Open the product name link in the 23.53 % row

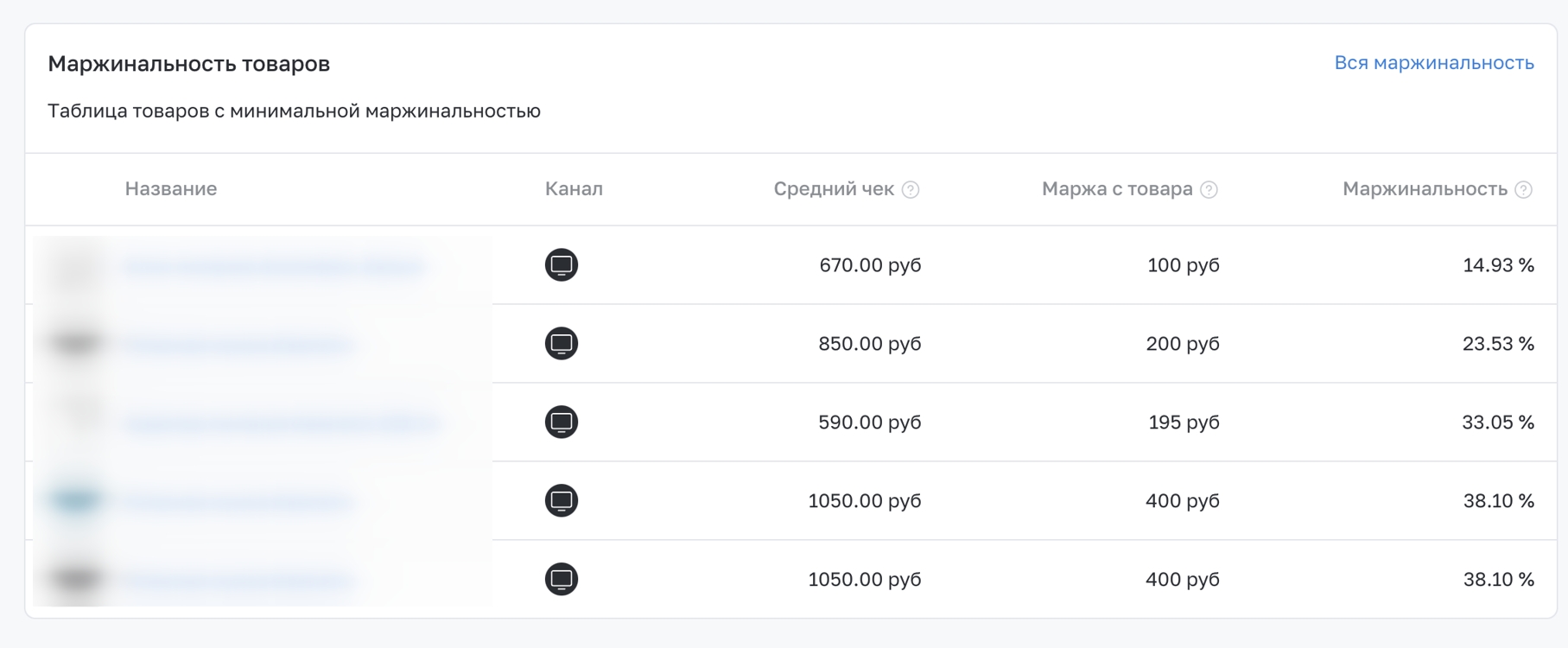238,346
